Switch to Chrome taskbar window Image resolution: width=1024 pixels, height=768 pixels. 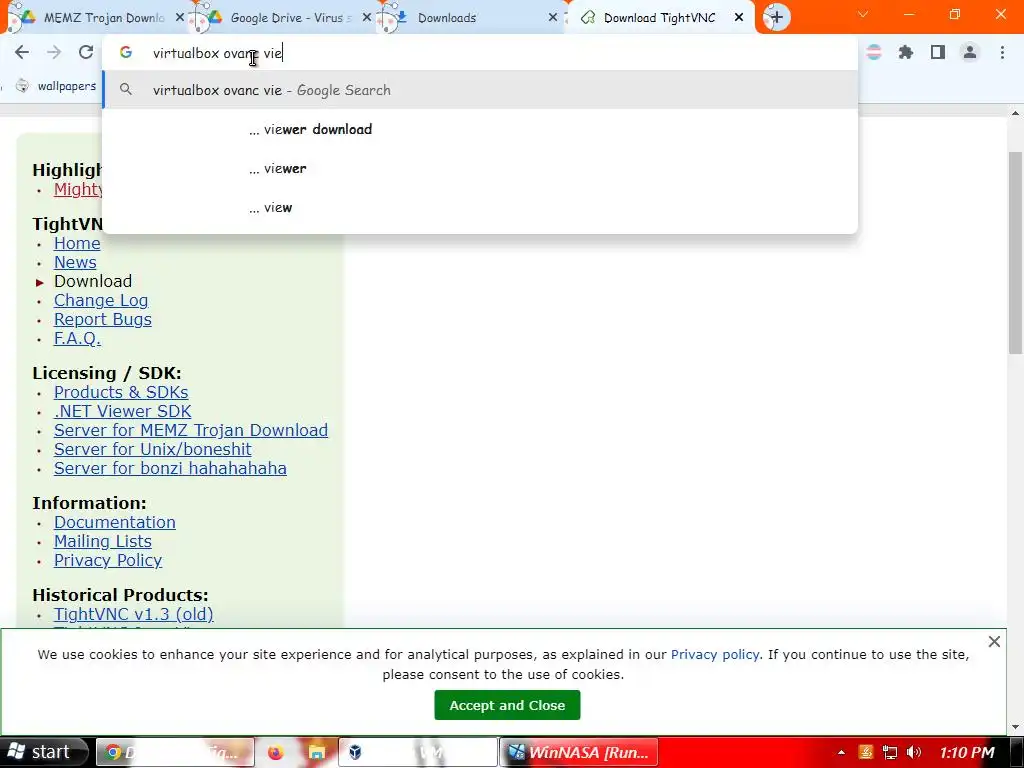[x=175, y=752]
